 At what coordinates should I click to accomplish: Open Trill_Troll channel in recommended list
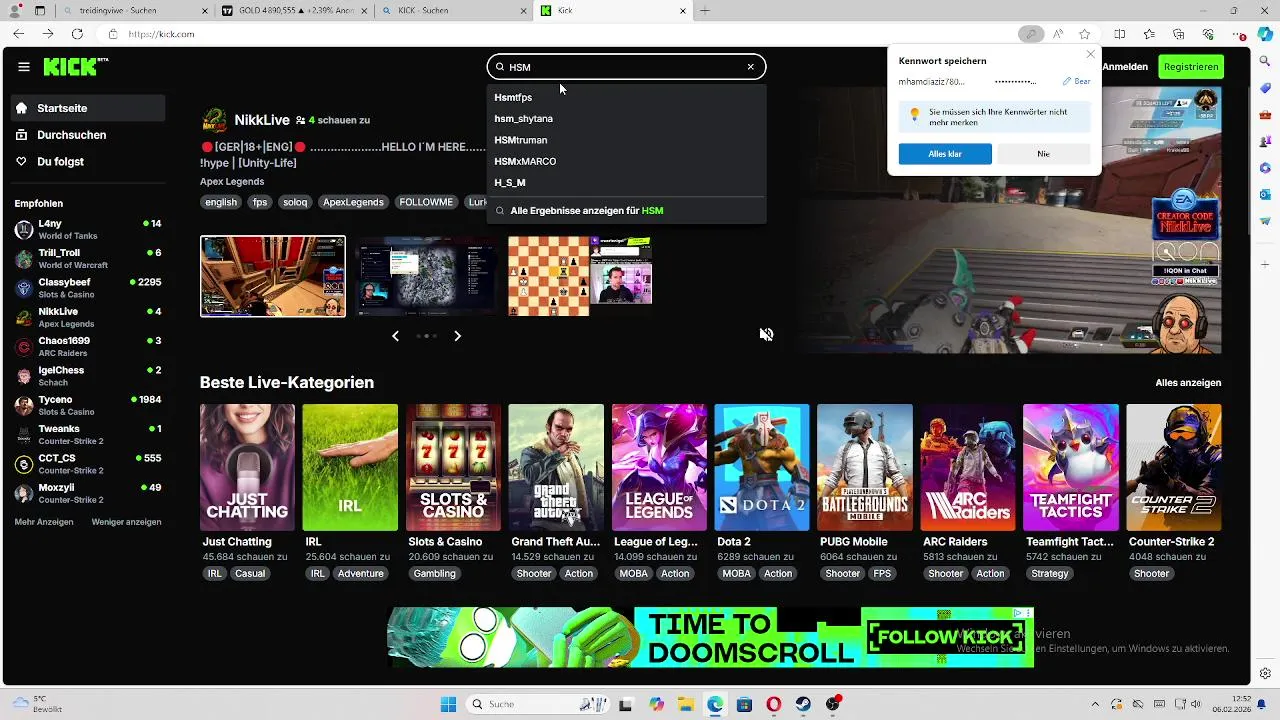[88, 259]
